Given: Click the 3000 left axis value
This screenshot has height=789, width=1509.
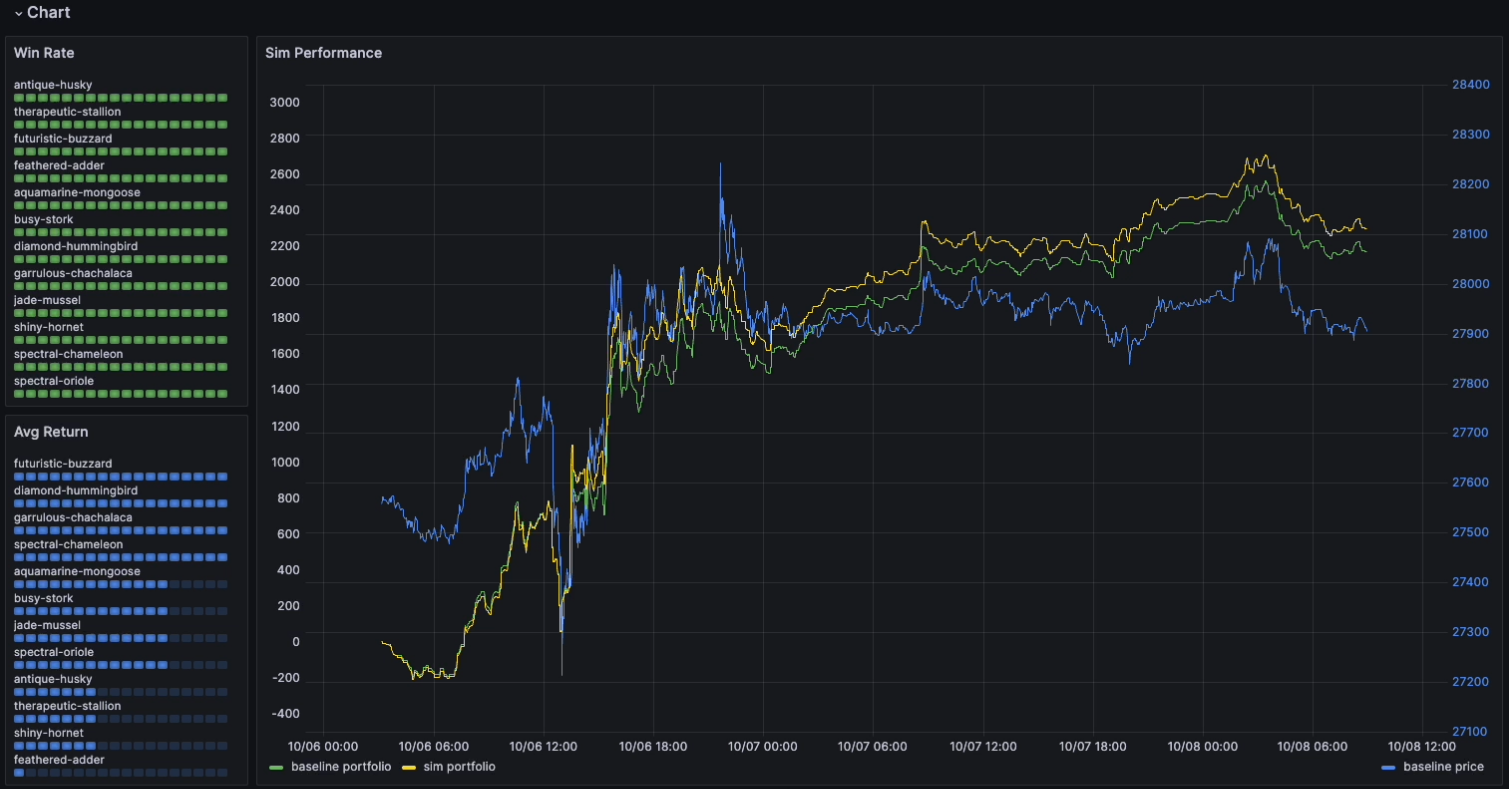Looking at the screenshot, I should coord(284,102).
